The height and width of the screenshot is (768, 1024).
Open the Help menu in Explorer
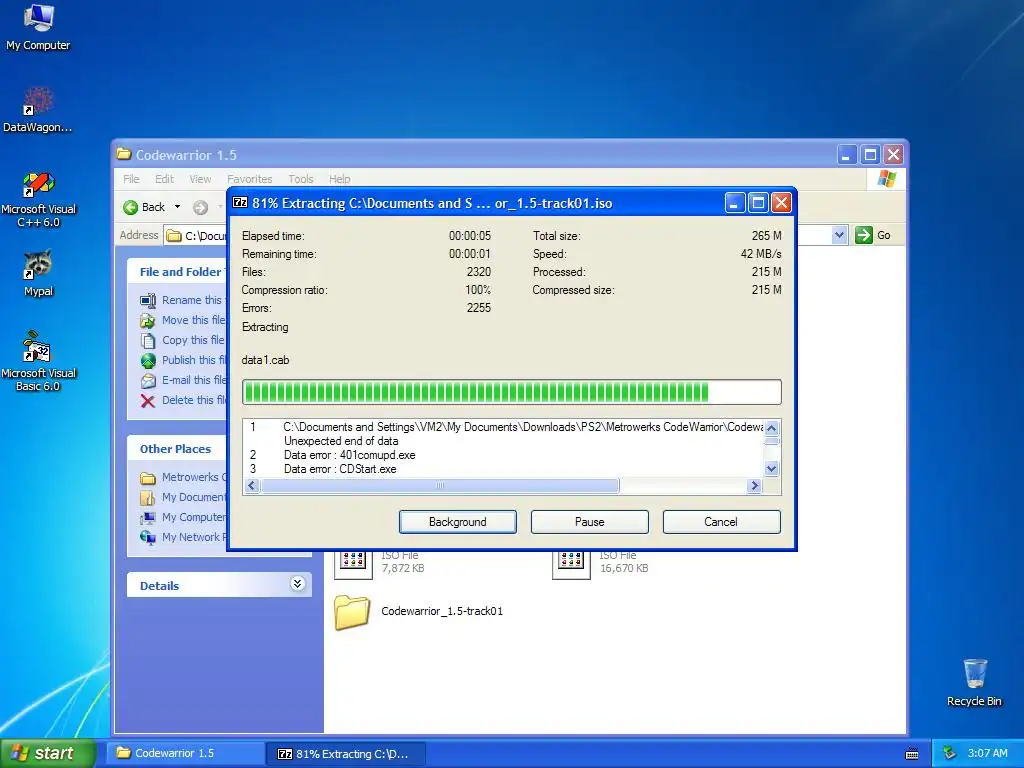click(x=340, y=179)
